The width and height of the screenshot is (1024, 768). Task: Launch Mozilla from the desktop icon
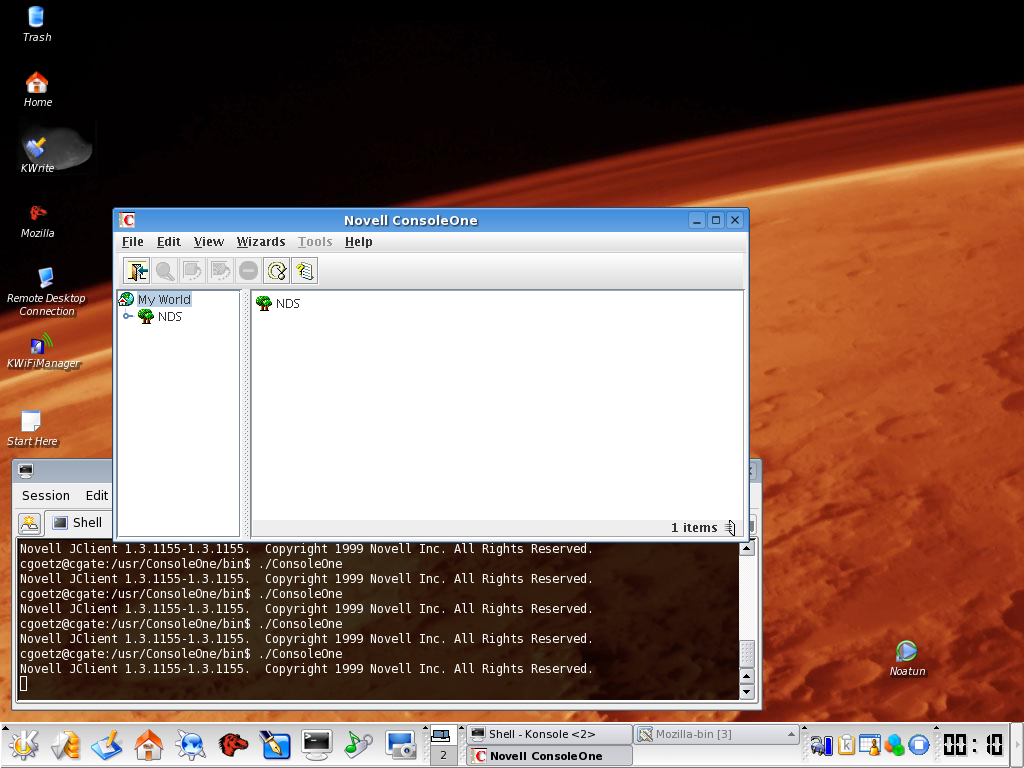tap(37, 221)
